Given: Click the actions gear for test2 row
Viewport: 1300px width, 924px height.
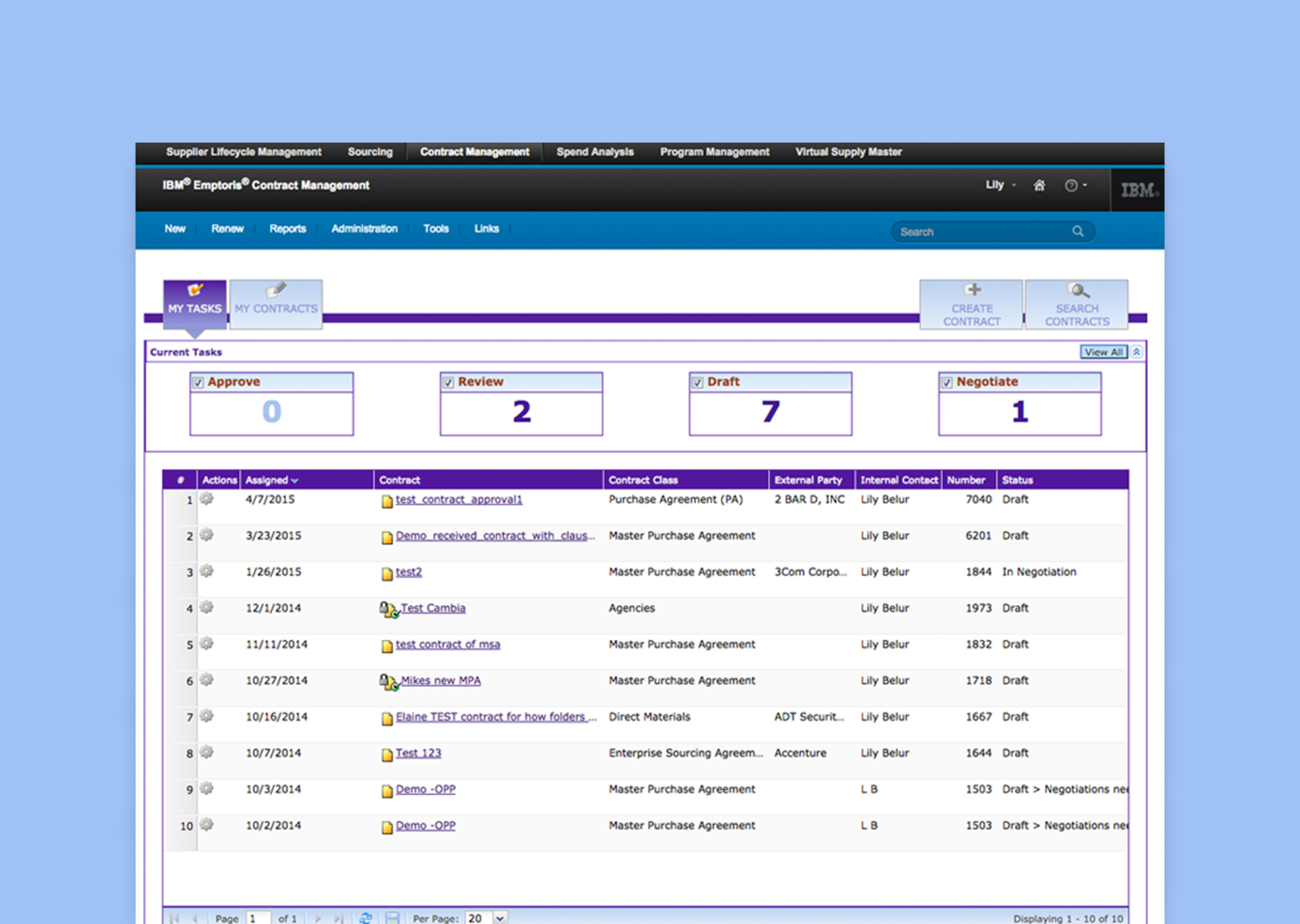Looking at the screenshot, I should (207, 571).
